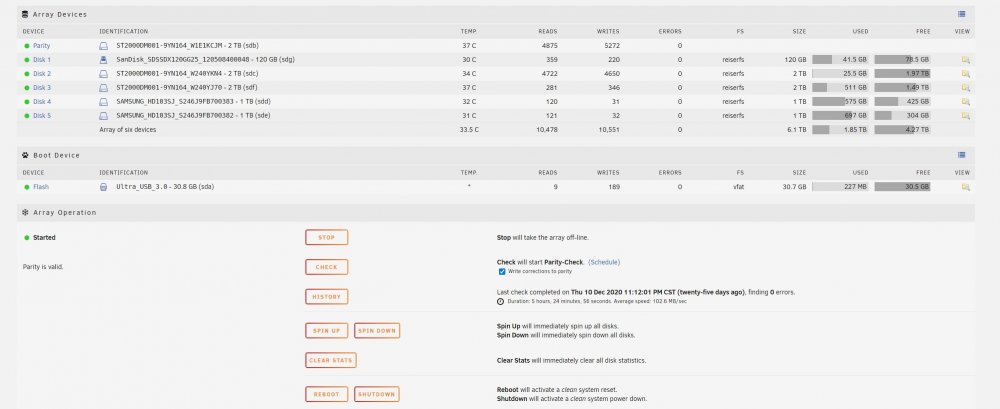Viewport: 1000px width, 409px height.
Task: Open the Disk 1 device link
Action: click(x=42, y=60)
